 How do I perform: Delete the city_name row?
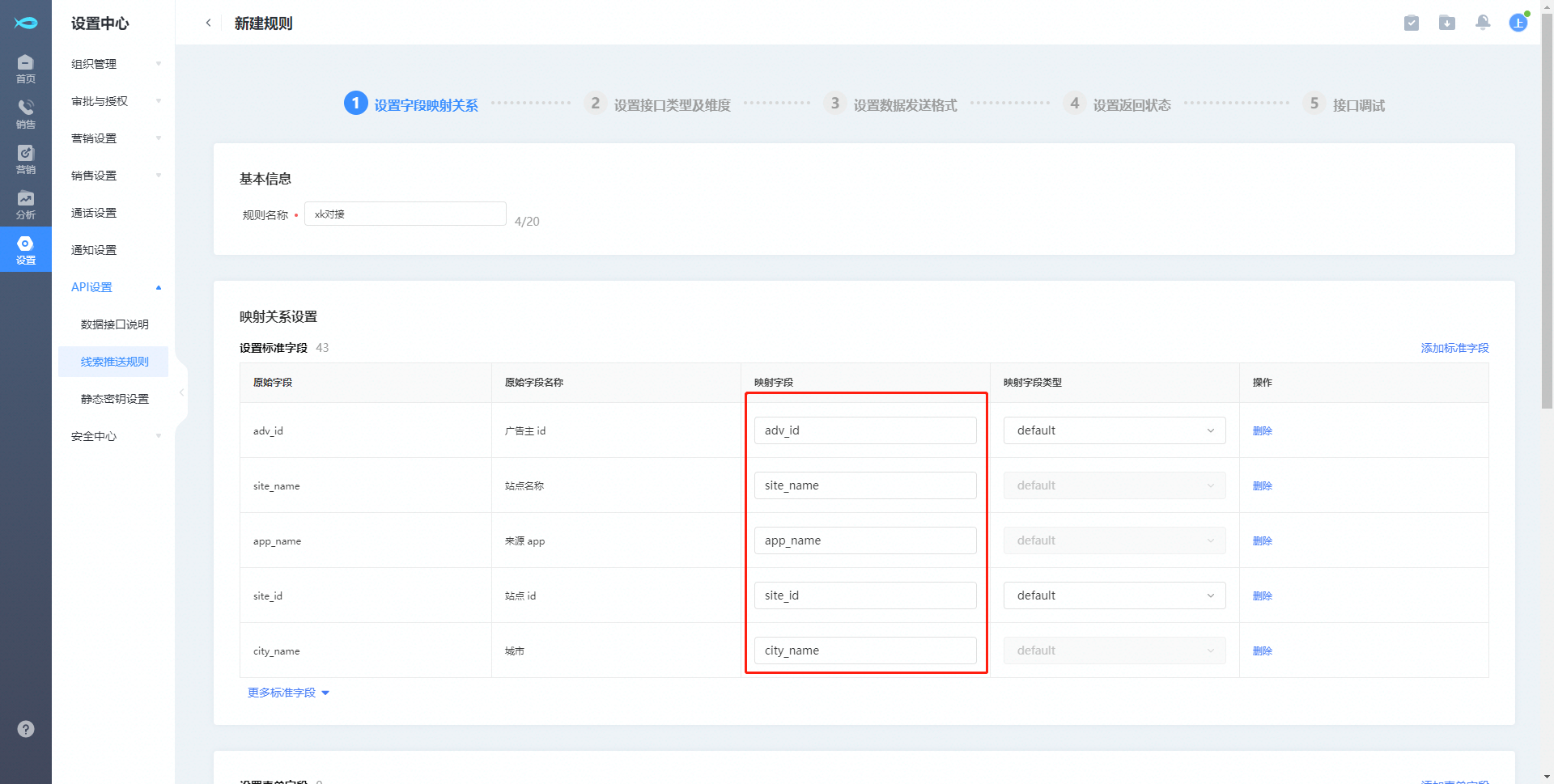pyautogui.click(x=1262, y=651)
